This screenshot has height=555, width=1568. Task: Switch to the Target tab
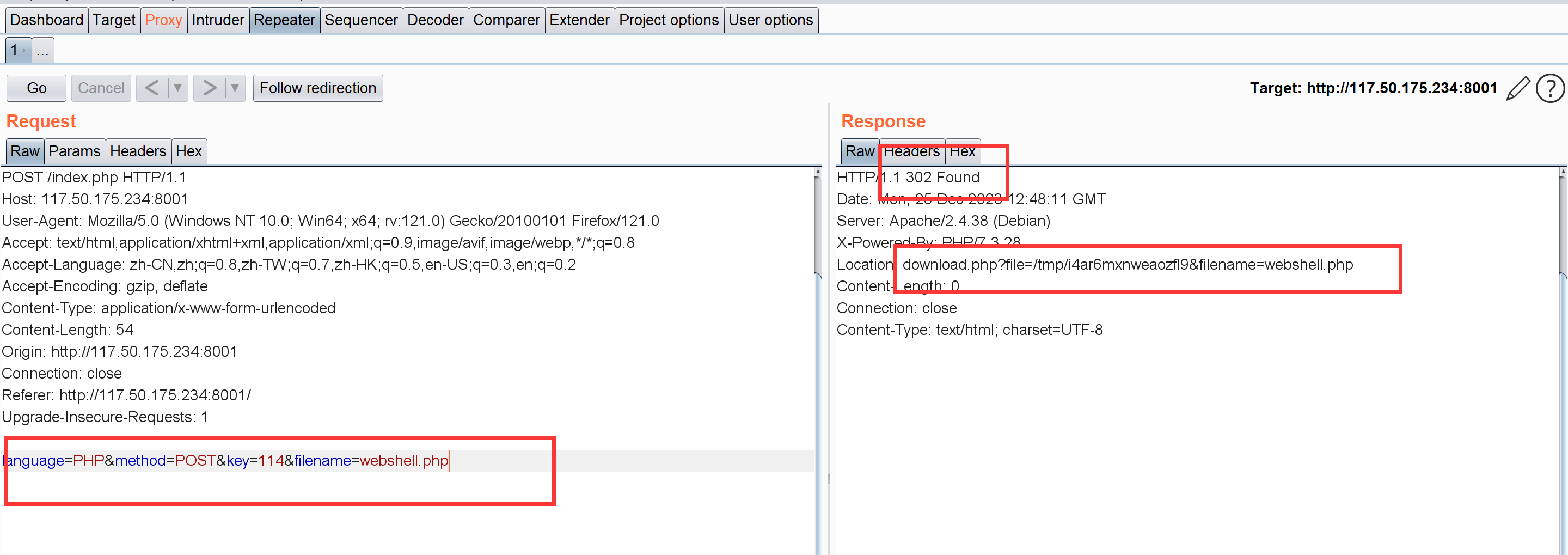coord(114,20)
